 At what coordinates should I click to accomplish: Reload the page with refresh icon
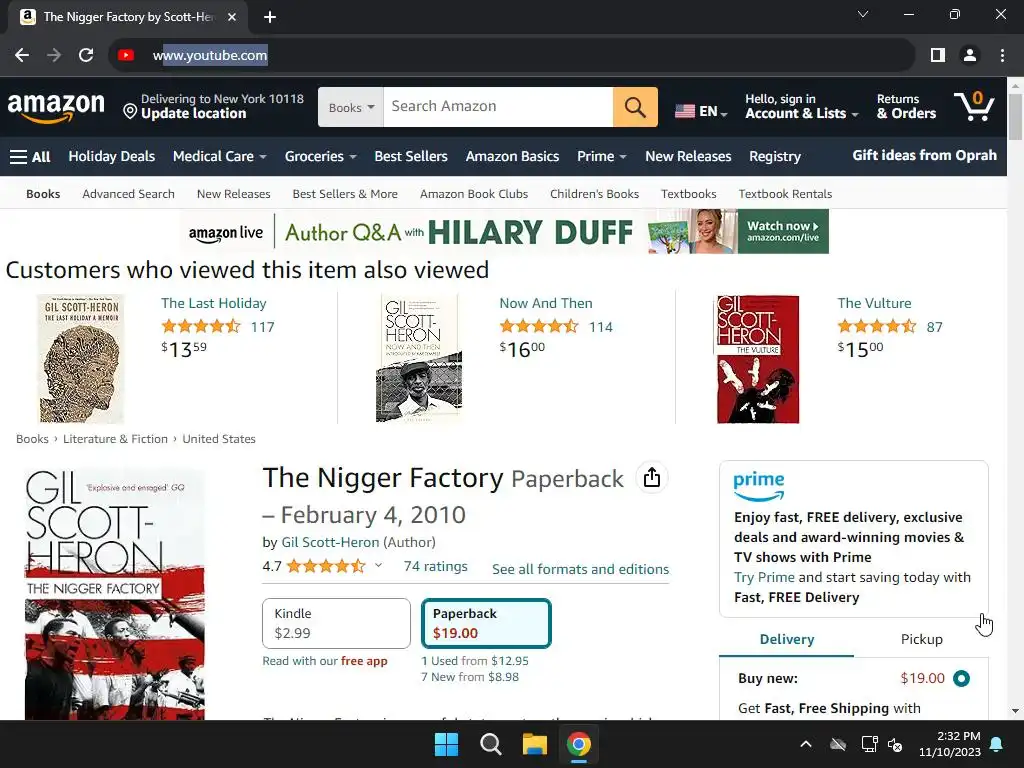tap(86, 55)
